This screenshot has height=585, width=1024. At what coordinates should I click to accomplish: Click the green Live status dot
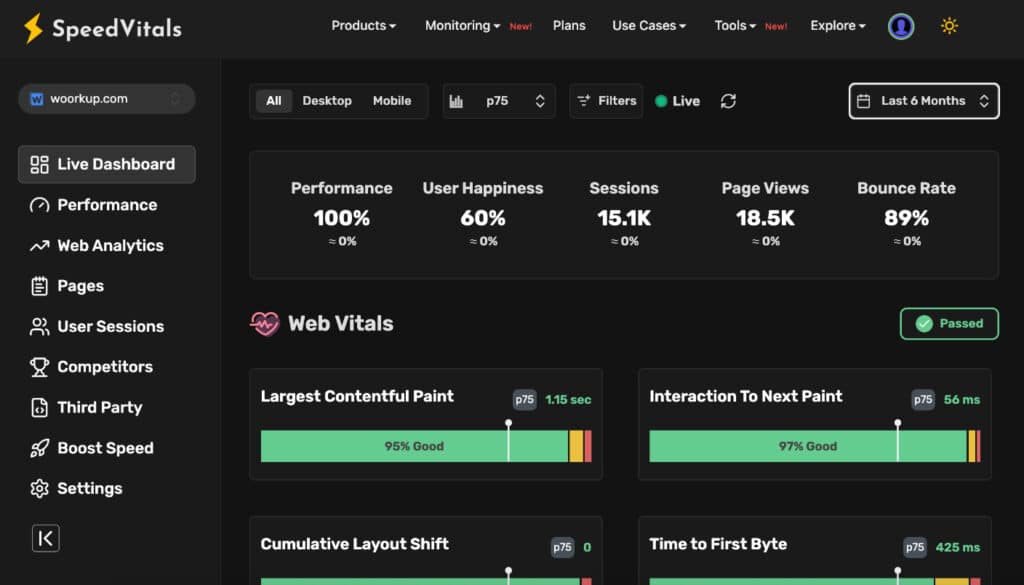661,101
